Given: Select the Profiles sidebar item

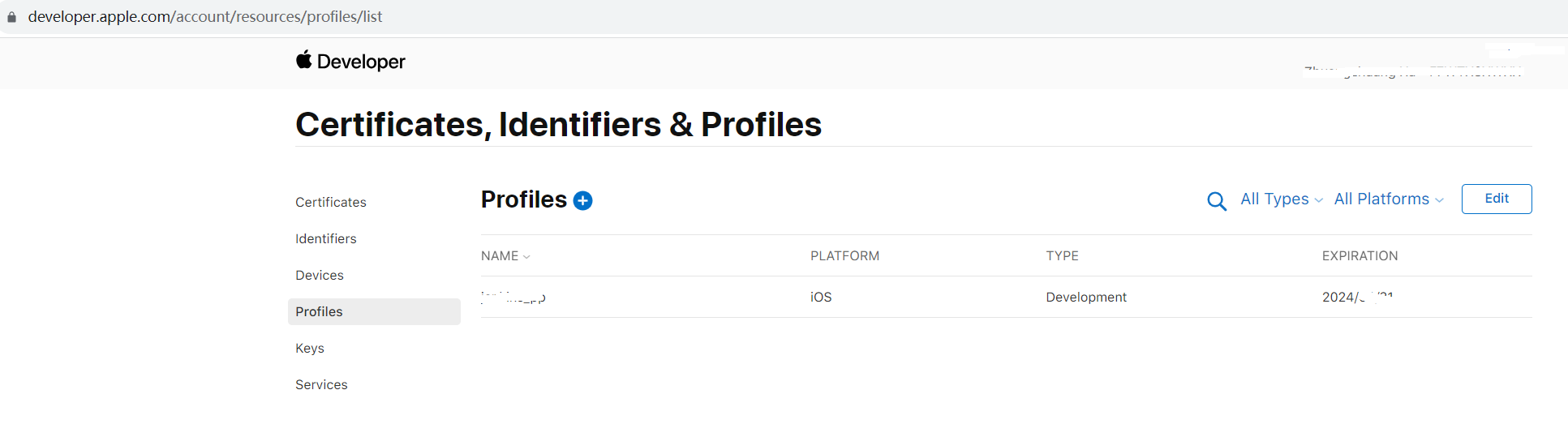Looking at the screenshot, I should 320,311.
